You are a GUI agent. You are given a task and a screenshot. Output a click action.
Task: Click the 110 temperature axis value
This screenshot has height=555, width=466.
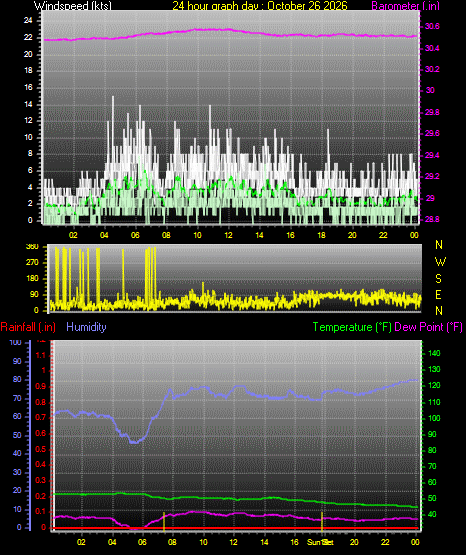click(434, 402)
